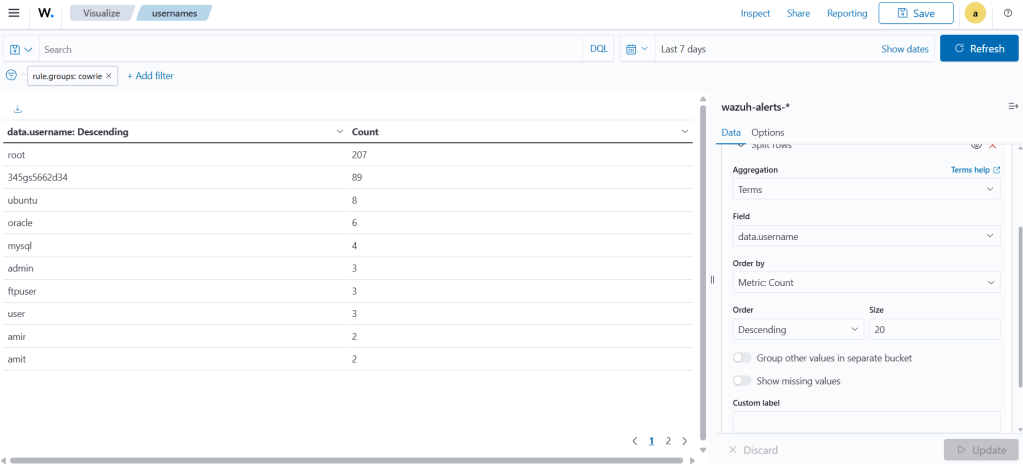Enable Group other values in separate bucket
This screenshot has height=464, width=1023.
click(x=743, y=358)
